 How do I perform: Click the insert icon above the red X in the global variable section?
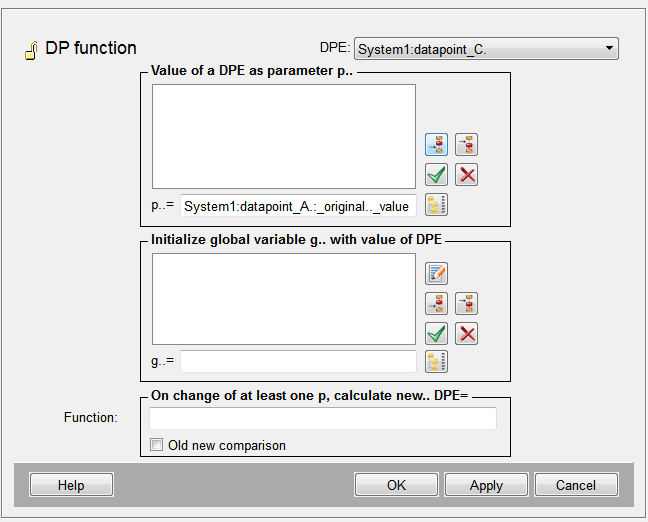pyautogui.click(x=466, y=303)
